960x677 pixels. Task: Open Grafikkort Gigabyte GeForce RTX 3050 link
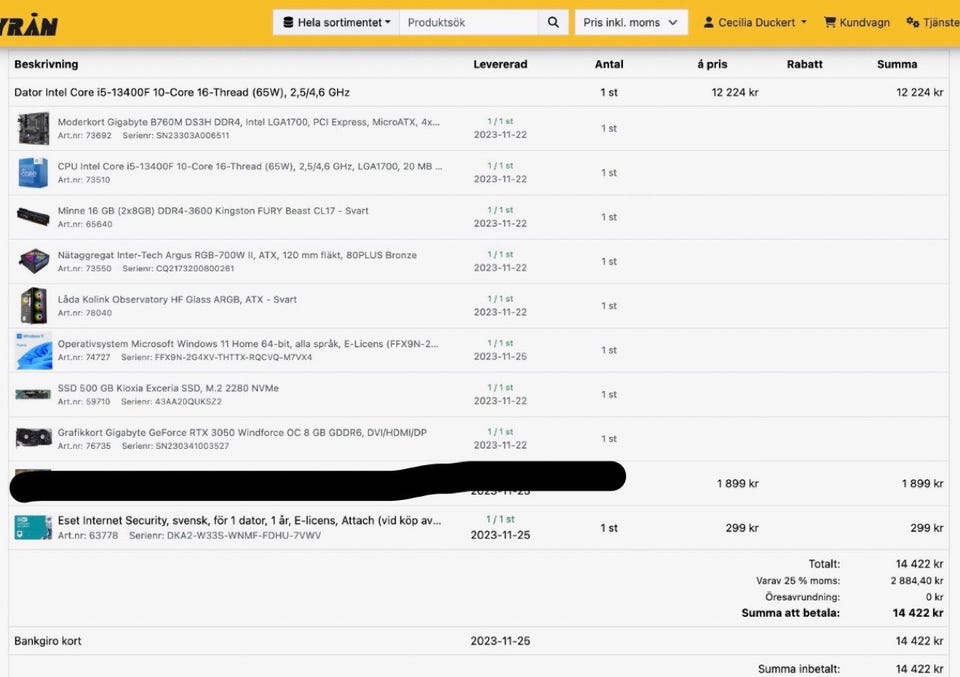coord(242,432)
